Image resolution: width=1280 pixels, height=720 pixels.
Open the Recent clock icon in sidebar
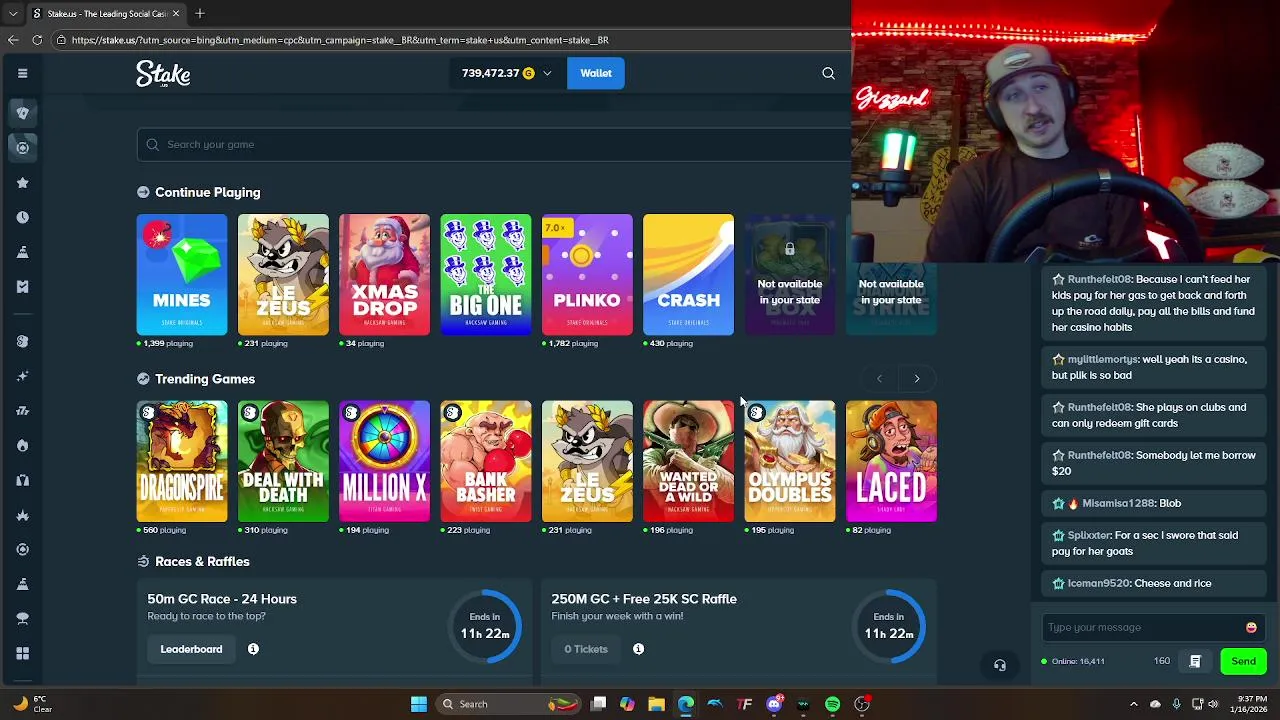tap(22, 217)
